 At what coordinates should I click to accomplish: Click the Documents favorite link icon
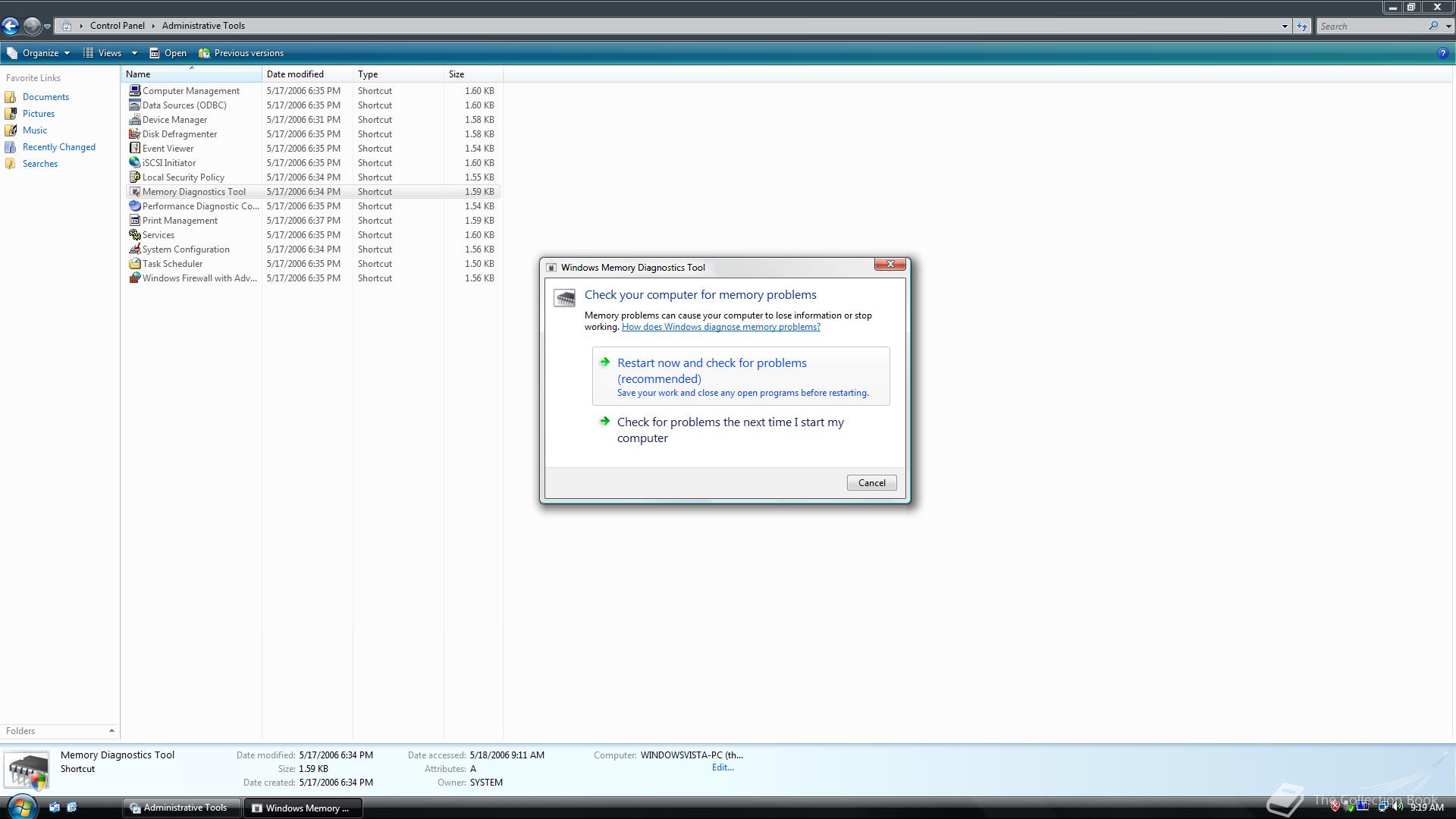pos(11,97)
